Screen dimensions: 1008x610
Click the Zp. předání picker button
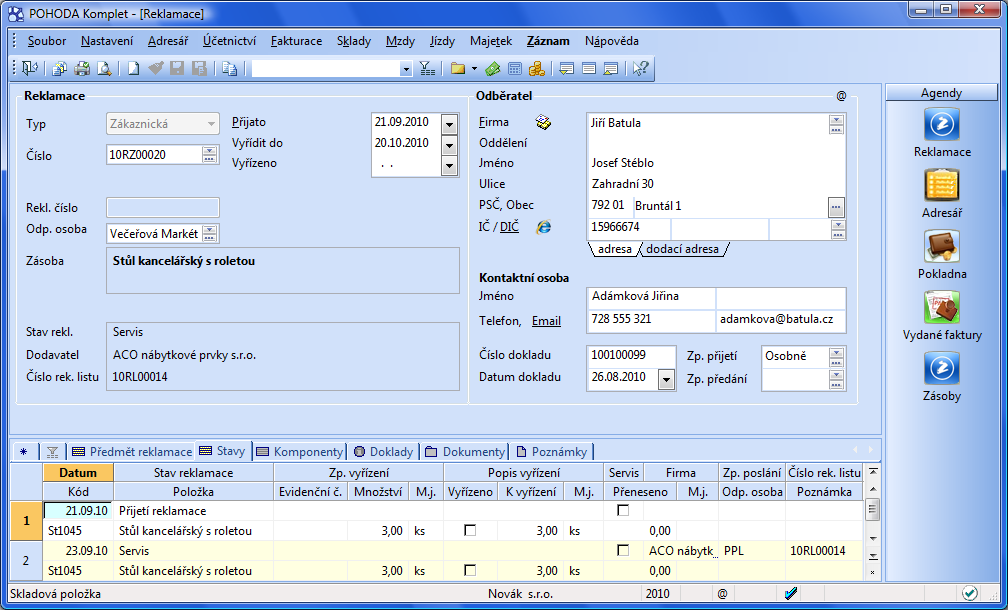836,379
